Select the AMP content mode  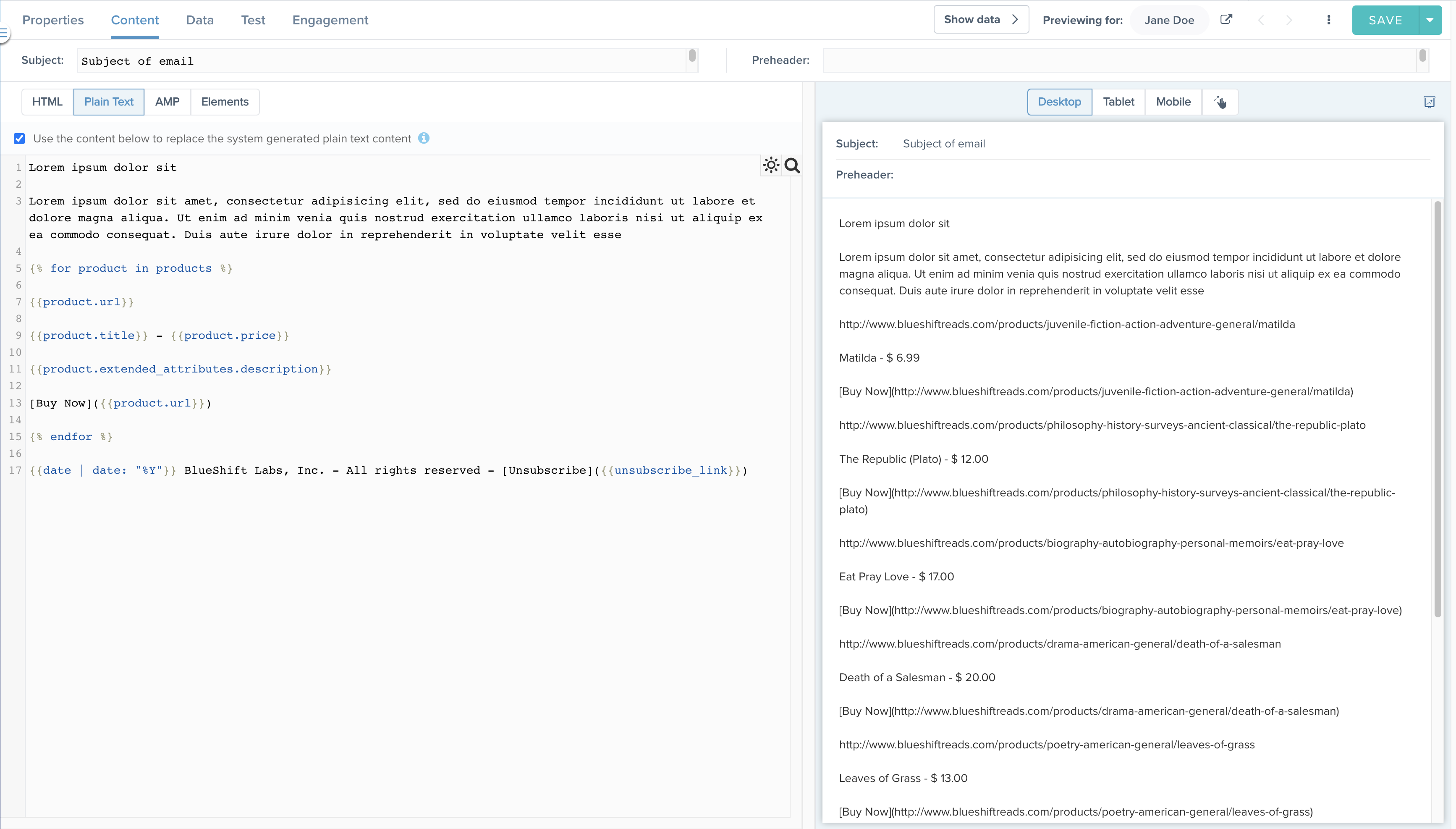point(167,101)
